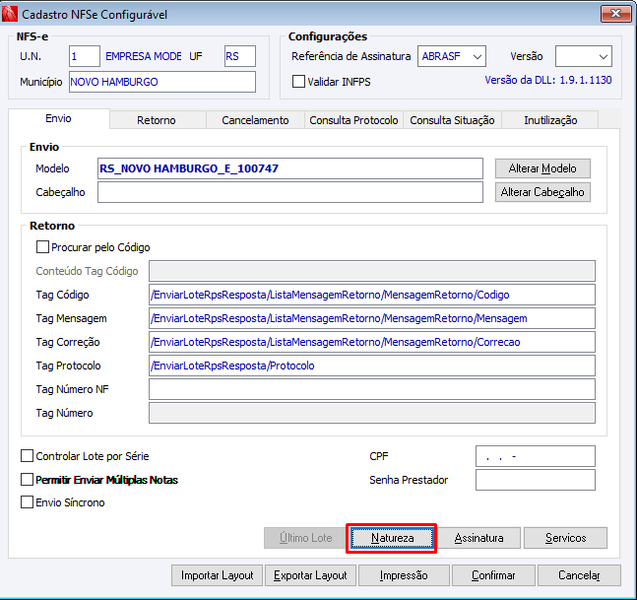This screenshot has height=600, width=637.
Task: Enable the Envio Síncrono option
Action: [x=27, y=503]
